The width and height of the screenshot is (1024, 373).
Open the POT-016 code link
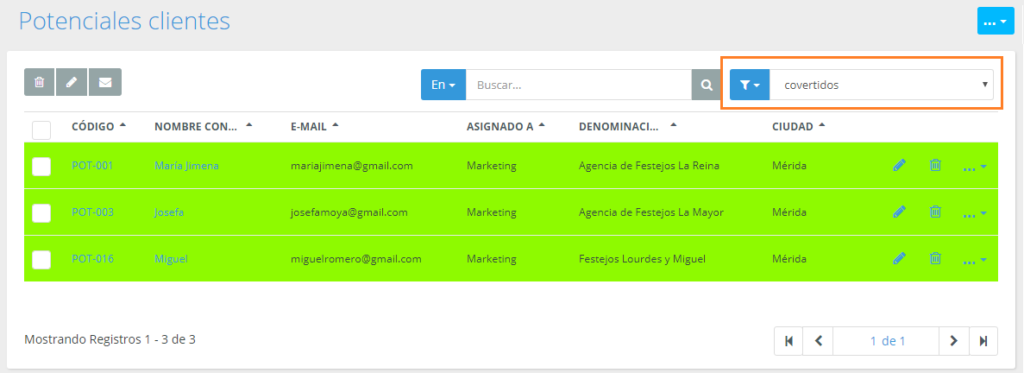pyautogui.click(x=92, y=259)
